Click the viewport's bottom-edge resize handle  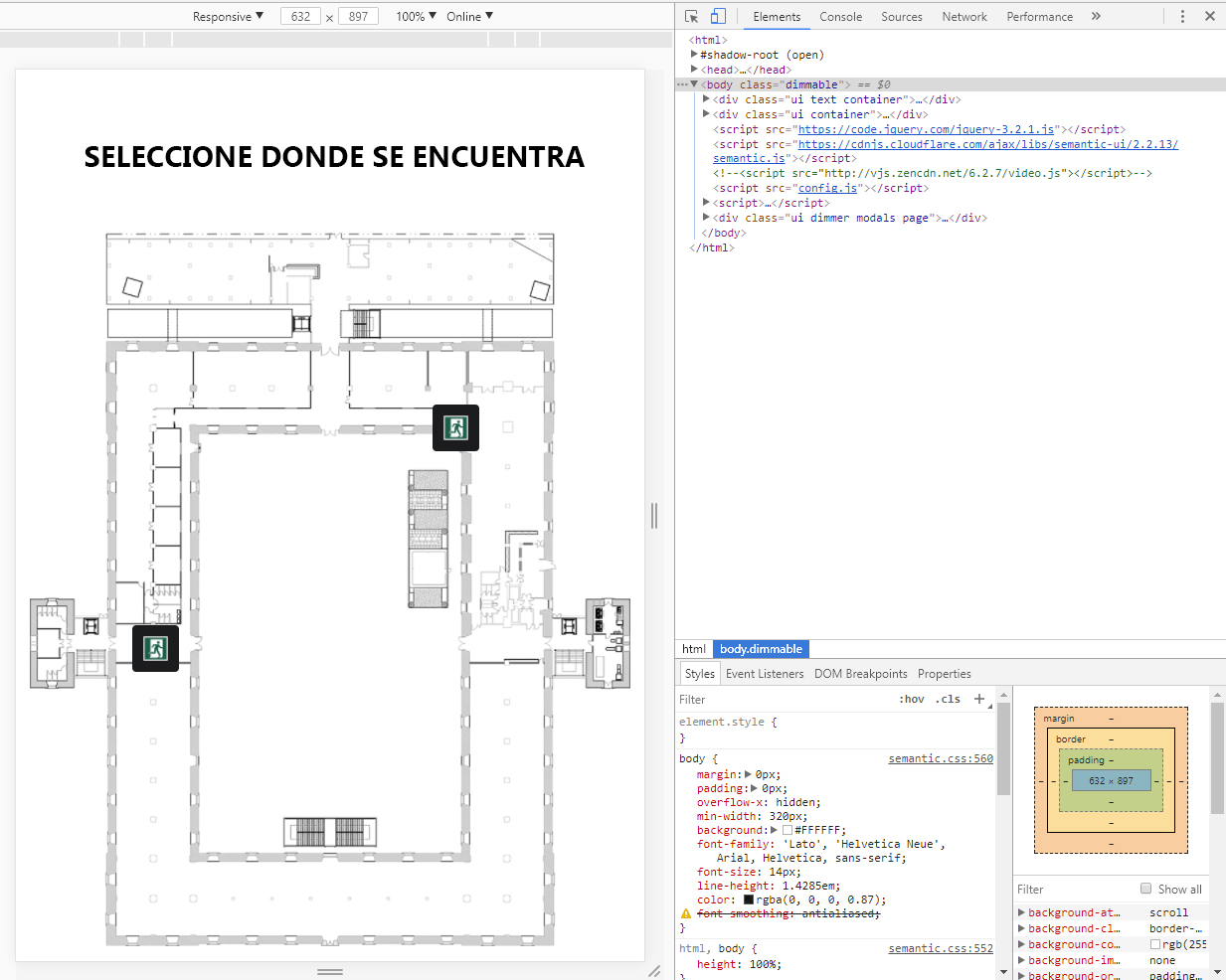[330, 971]
